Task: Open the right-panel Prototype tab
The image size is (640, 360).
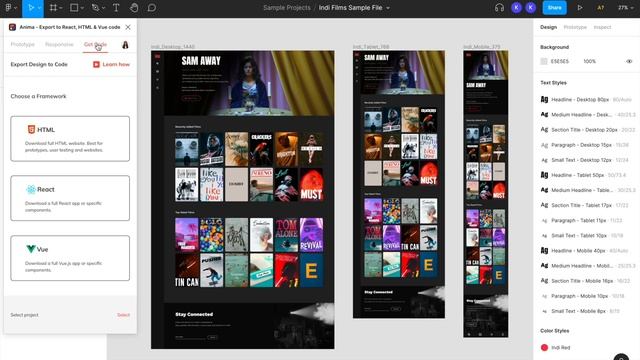Action: pyautogui.click(x=575, y=27)
